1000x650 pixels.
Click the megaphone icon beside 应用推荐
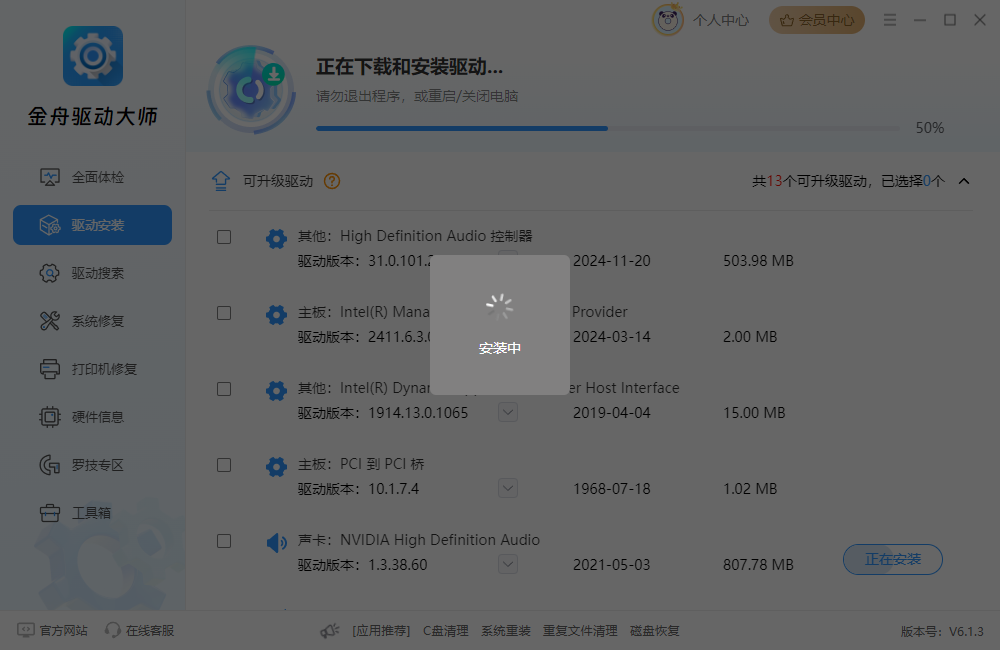(x=330, y=631)
